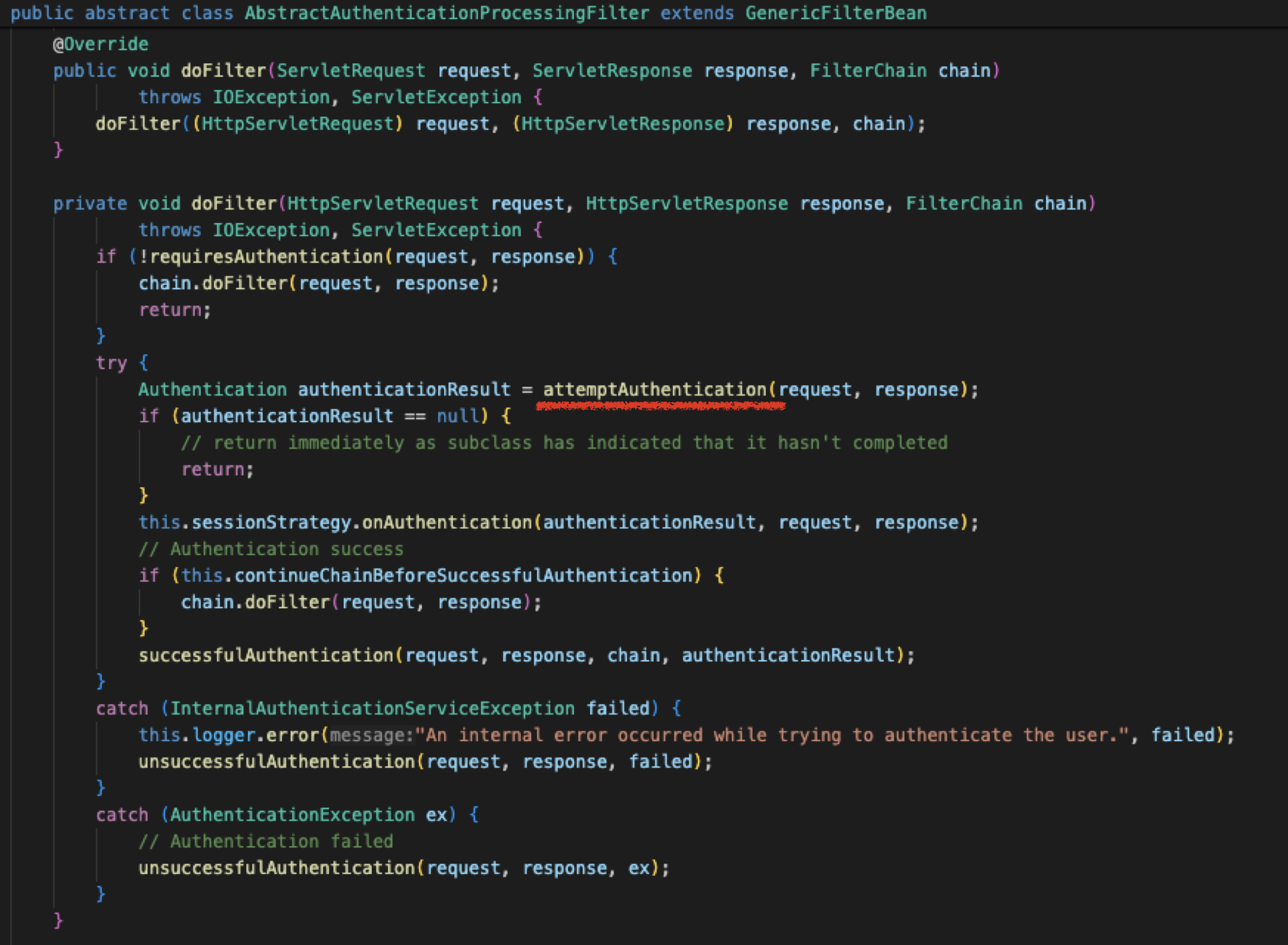
Task: Click the 'return;' after chain.doFilter in if block
Action: [x=175, y=310]
